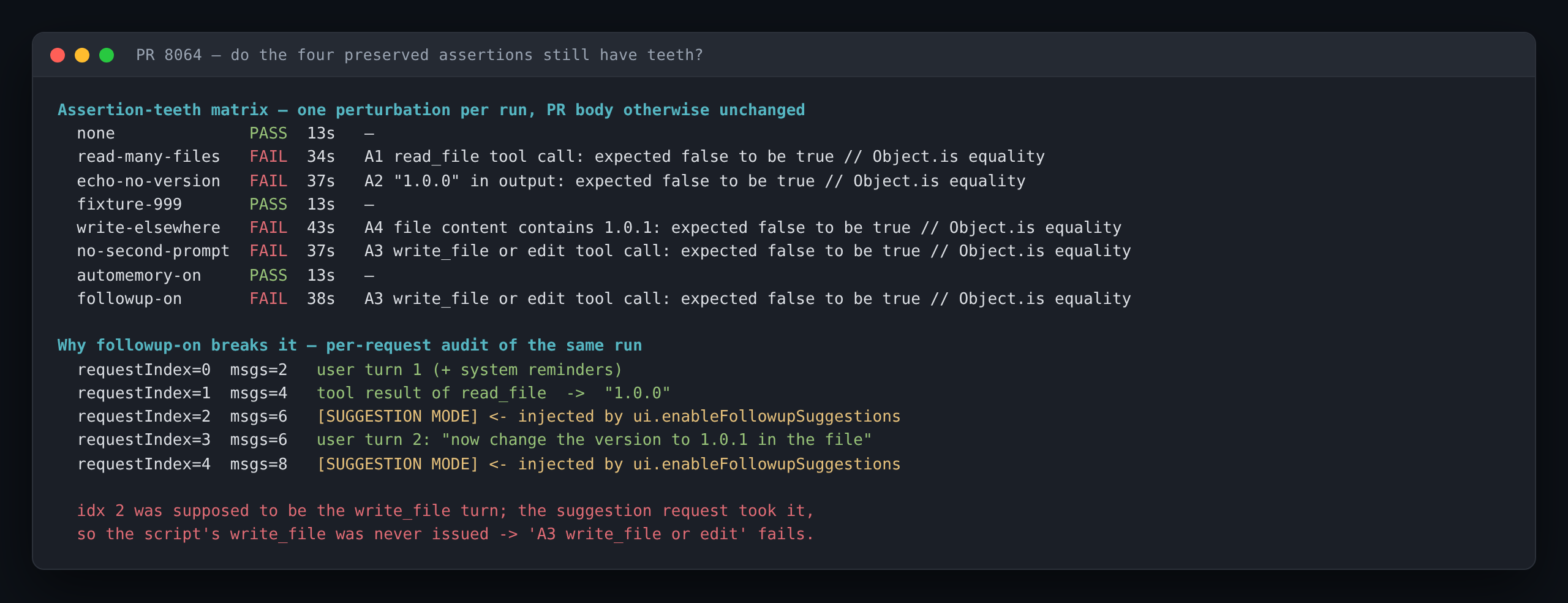
Task: Click the window title 'PR 8064' text
Action: coord(169,55)
